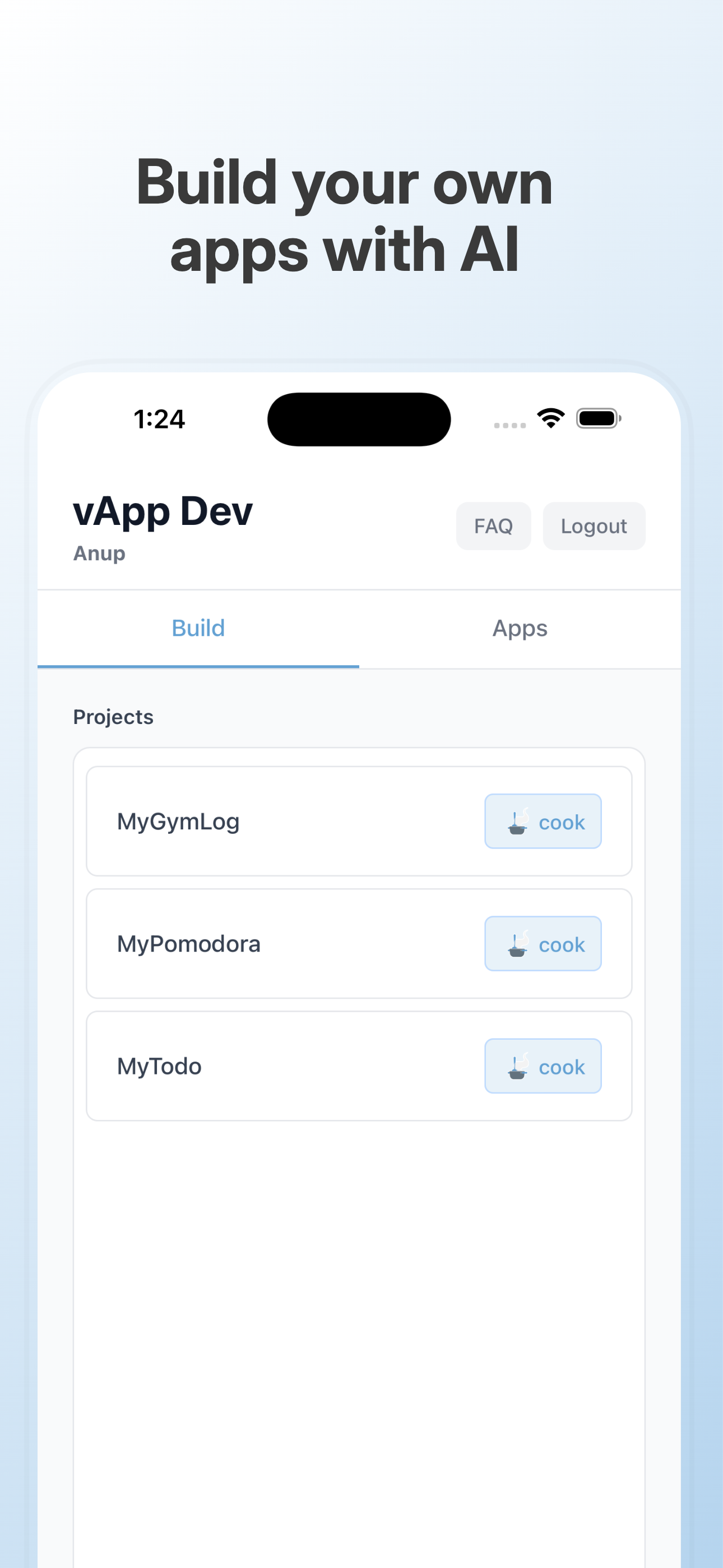This screenshot has width=723, height=1568.
Task: Switch to the Build tab
Action: [198, 629]
